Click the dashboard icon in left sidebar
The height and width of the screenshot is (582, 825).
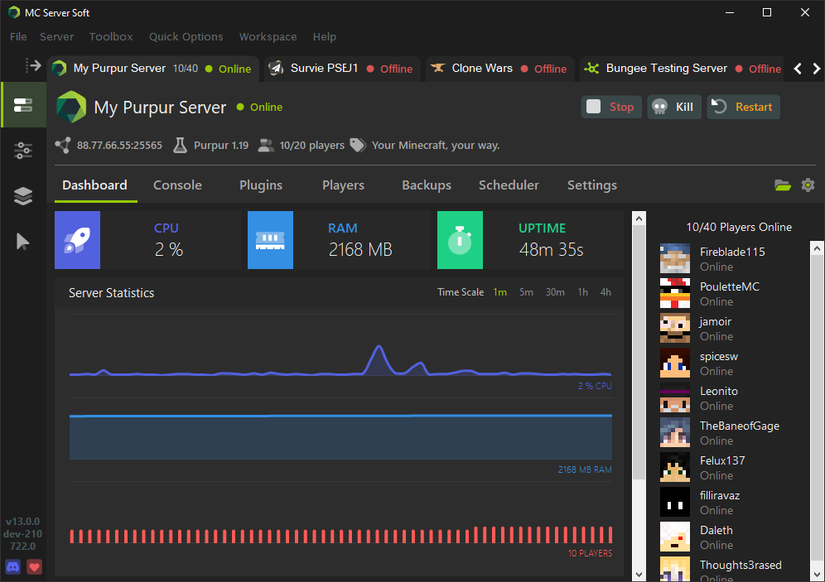23,106
